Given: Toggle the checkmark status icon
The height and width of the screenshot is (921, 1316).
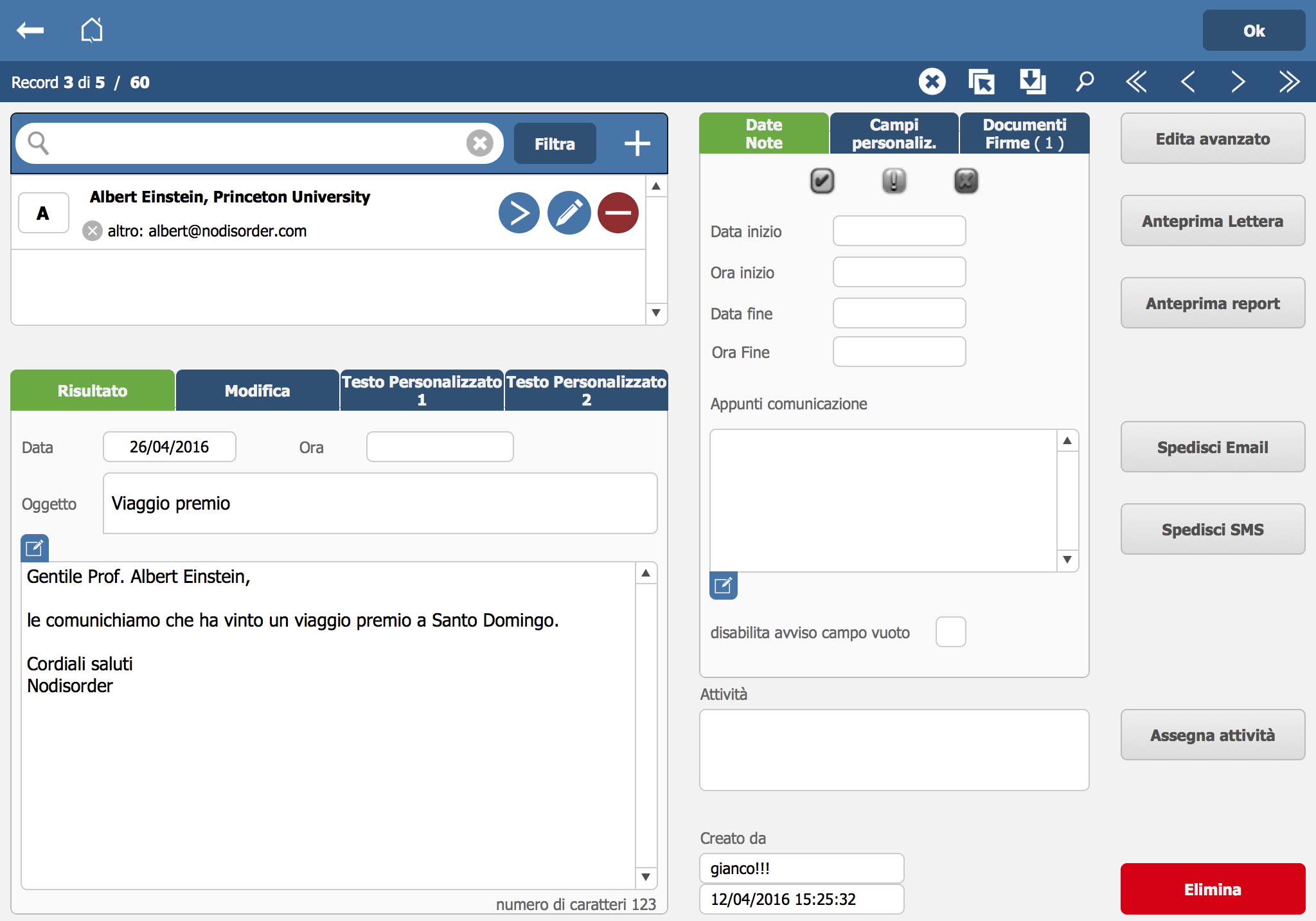Looking at the screenshot, I should [822, 181].
